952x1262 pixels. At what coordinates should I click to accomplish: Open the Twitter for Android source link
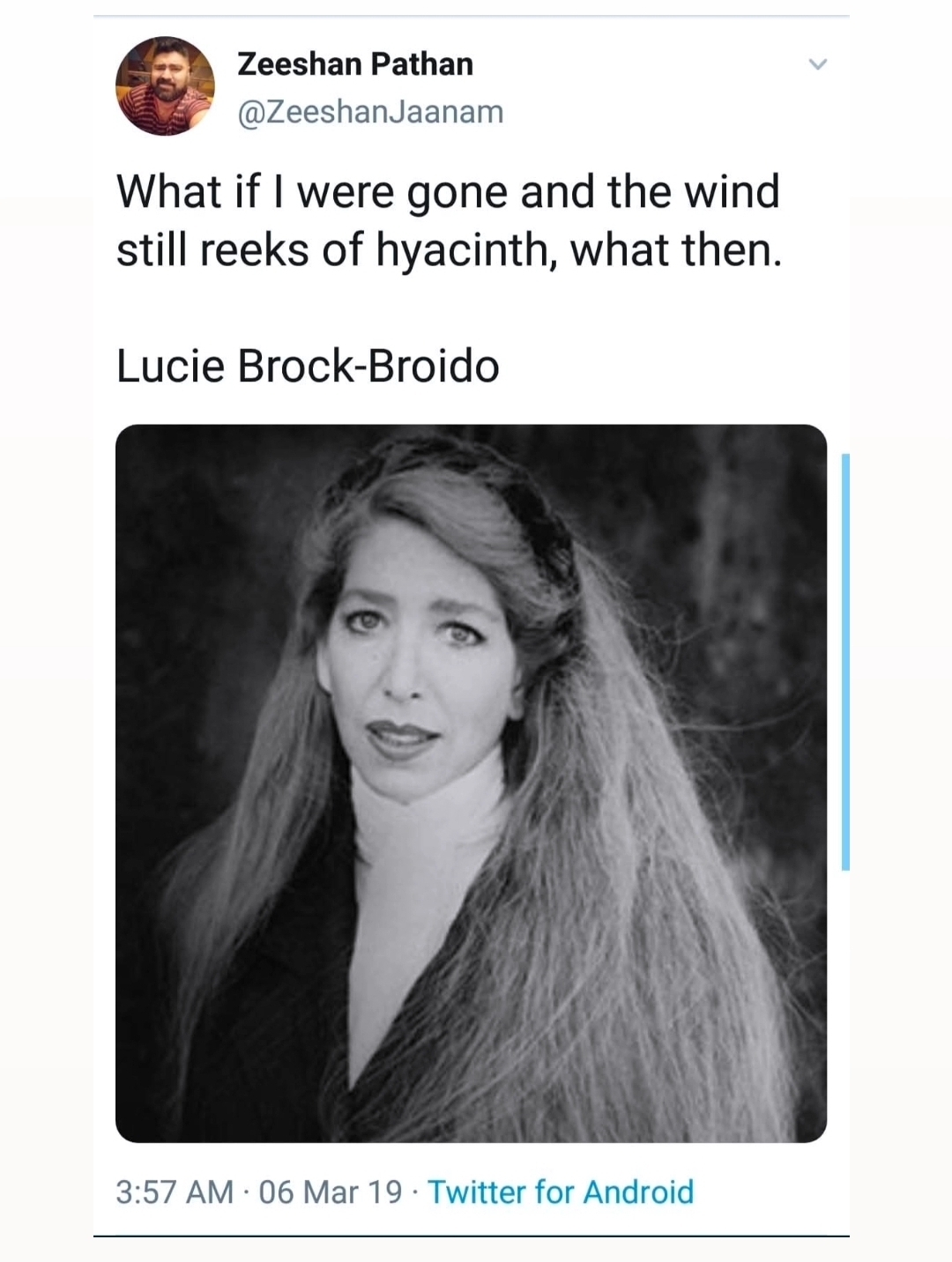[561, 1191]
